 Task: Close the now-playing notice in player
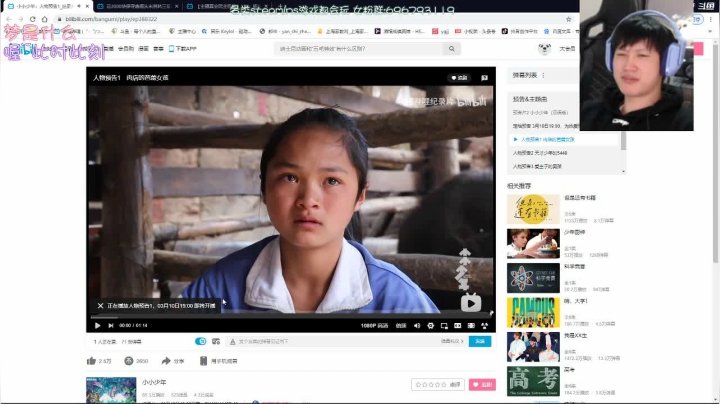point(100,305)
